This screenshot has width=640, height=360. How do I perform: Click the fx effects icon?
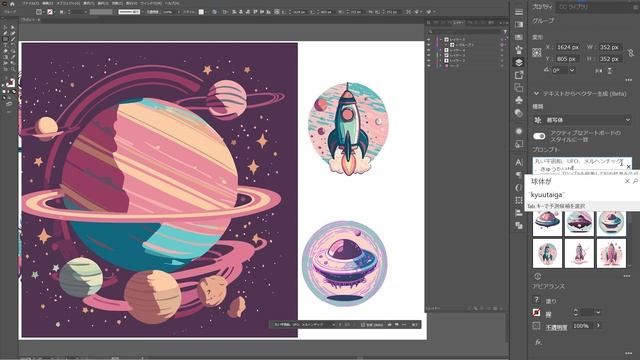538,342
